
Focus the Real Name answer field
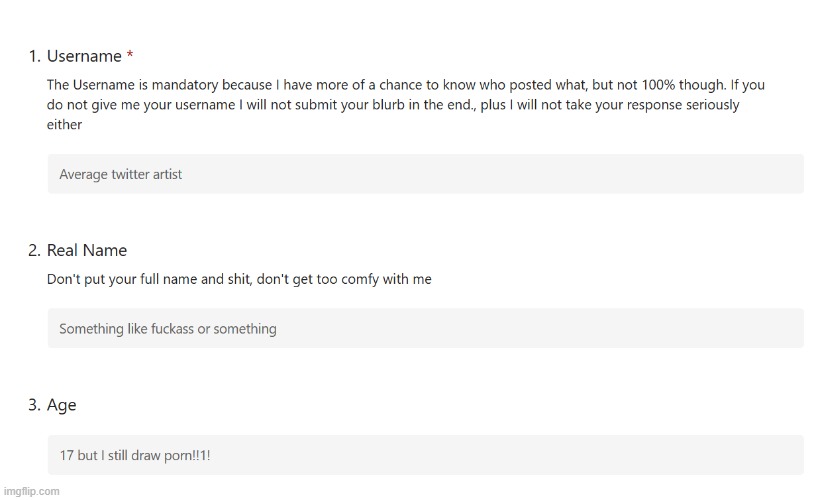[426, 328]
